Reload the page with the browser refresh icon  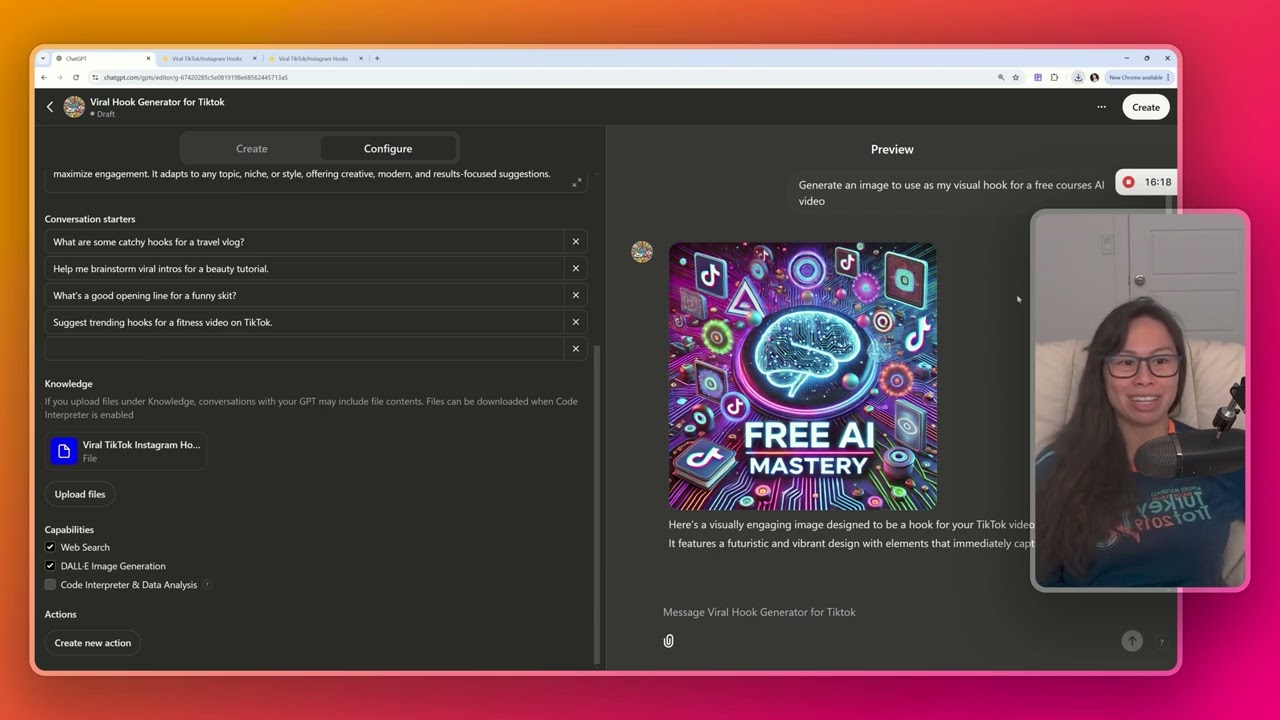tap(76, 77)
